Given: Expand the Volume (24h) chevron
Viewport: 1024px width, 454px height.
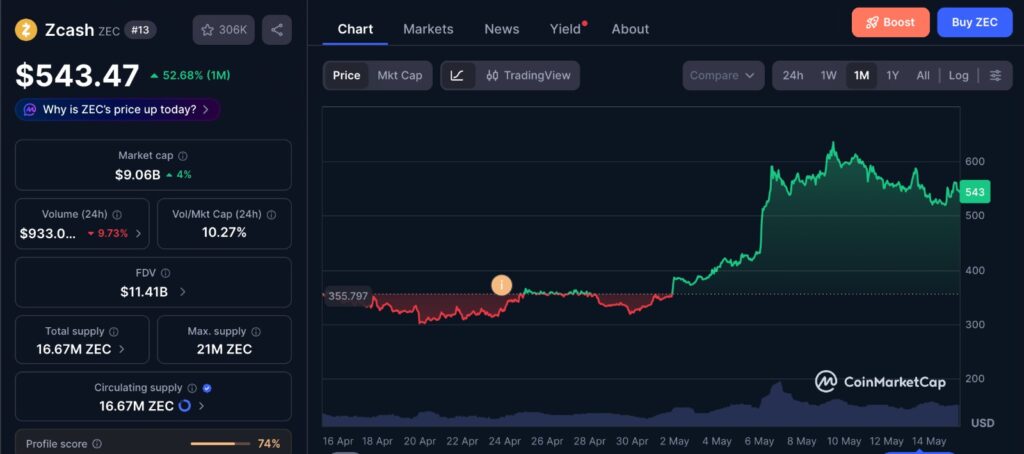Looking at the screenshot, I should tap(138, 233).
